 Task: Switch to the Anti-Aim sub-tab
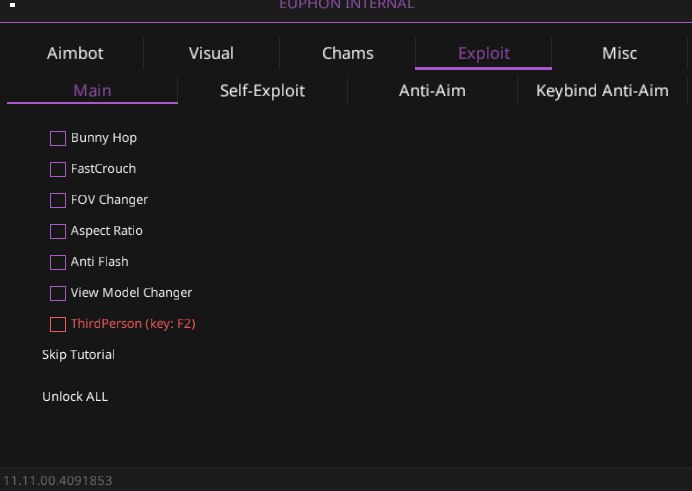432,90
